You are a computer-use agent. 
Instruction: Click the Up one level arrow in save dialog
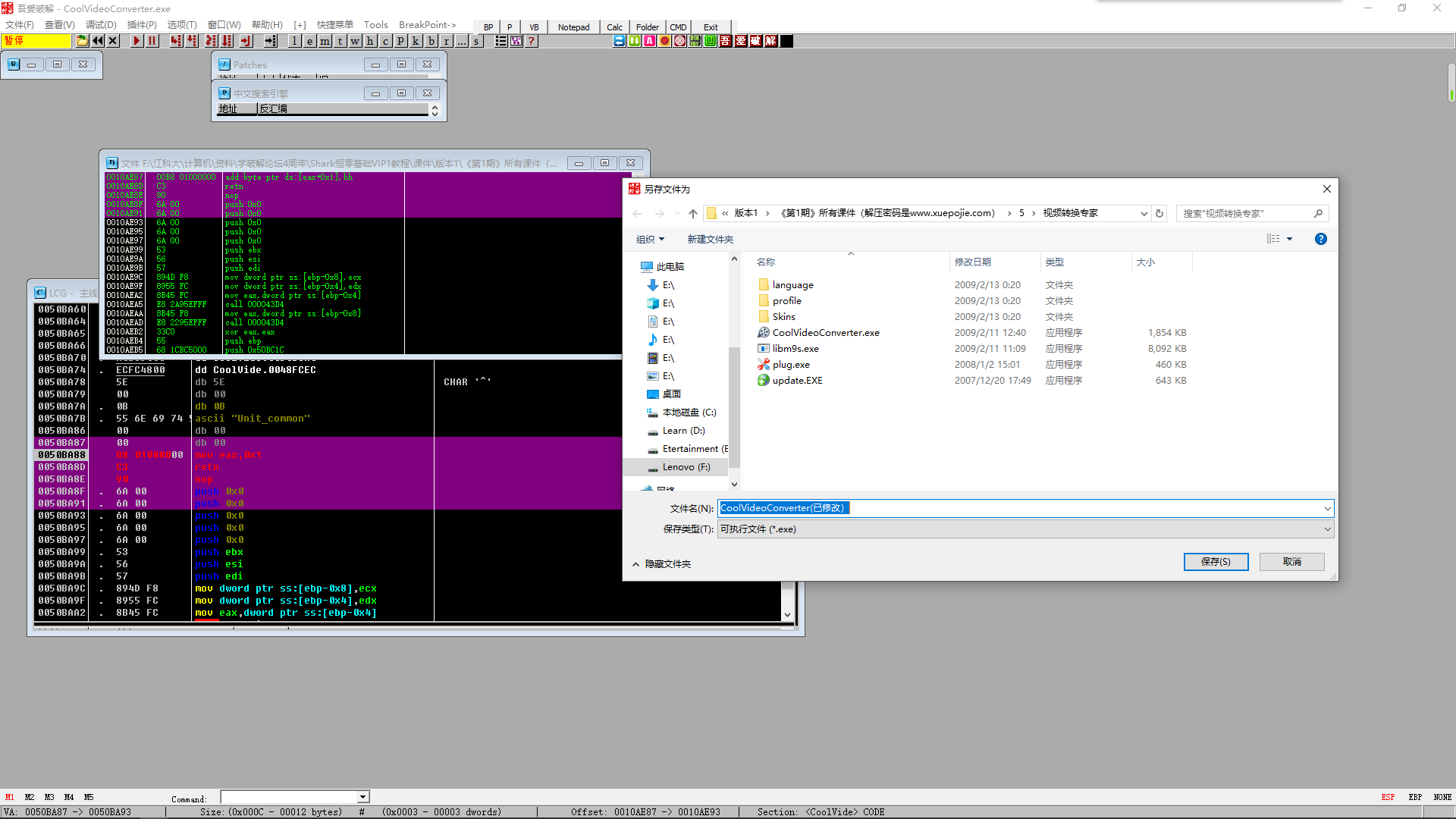tap(692, 214)
